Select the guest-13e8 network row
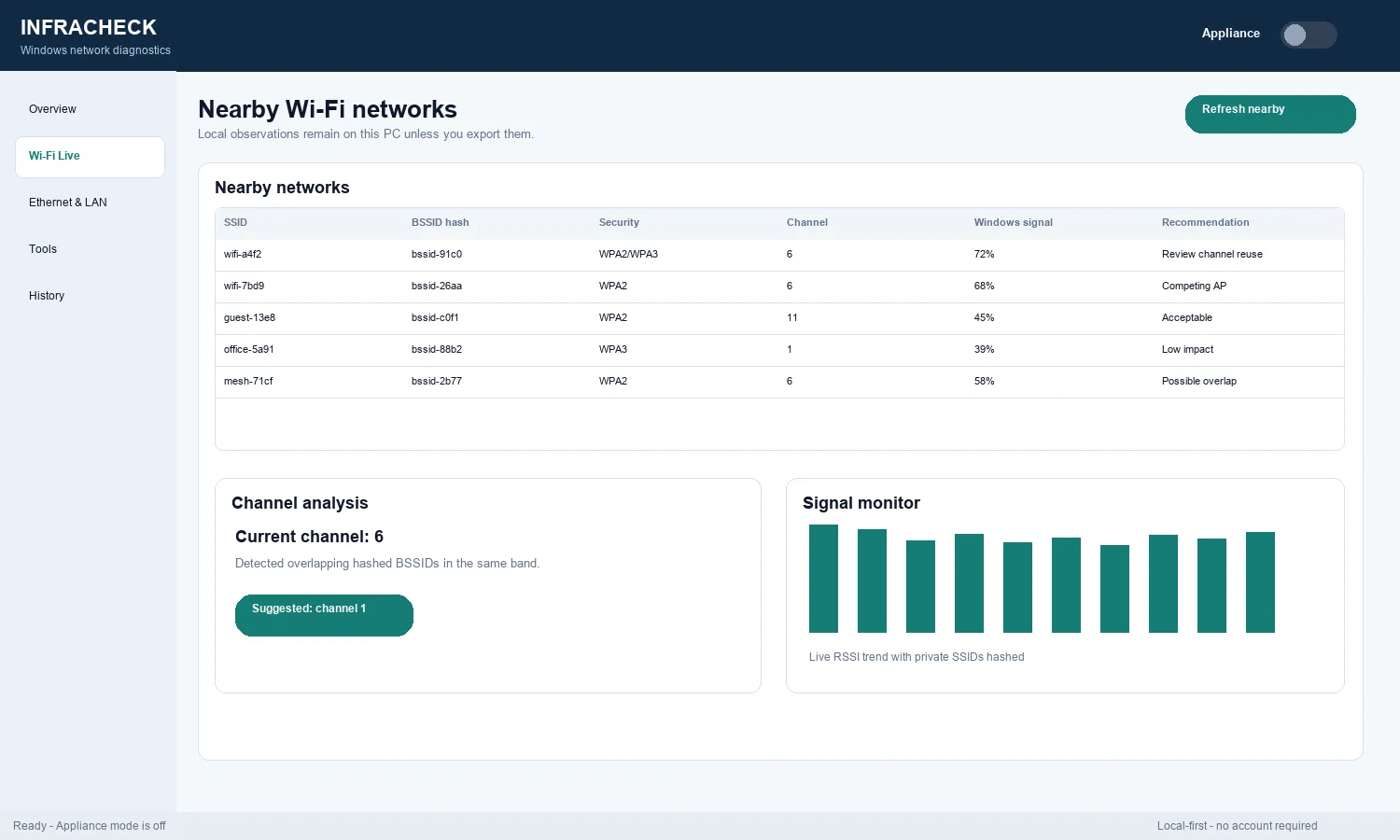 pyautogui.click(x=779, y=318)
